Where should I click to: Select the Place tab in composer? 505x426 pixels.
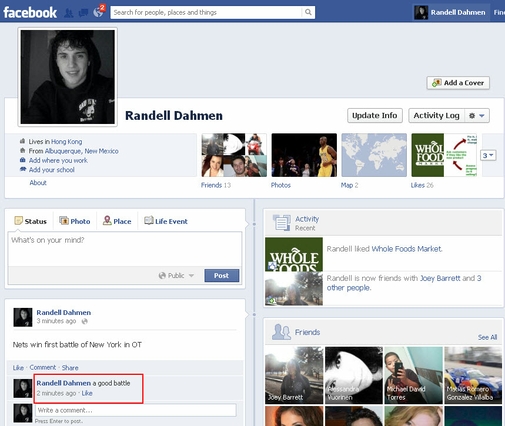click(117, 221)
